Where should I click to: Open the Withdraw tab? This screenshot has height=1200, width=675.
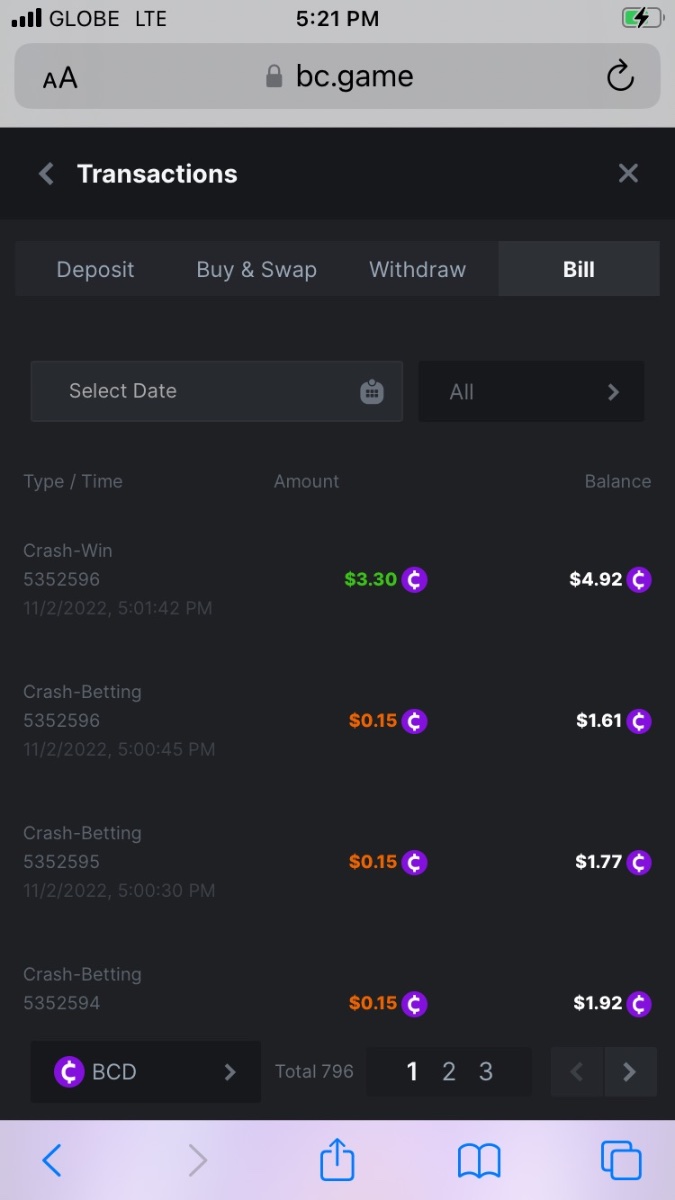pos(417,269)
